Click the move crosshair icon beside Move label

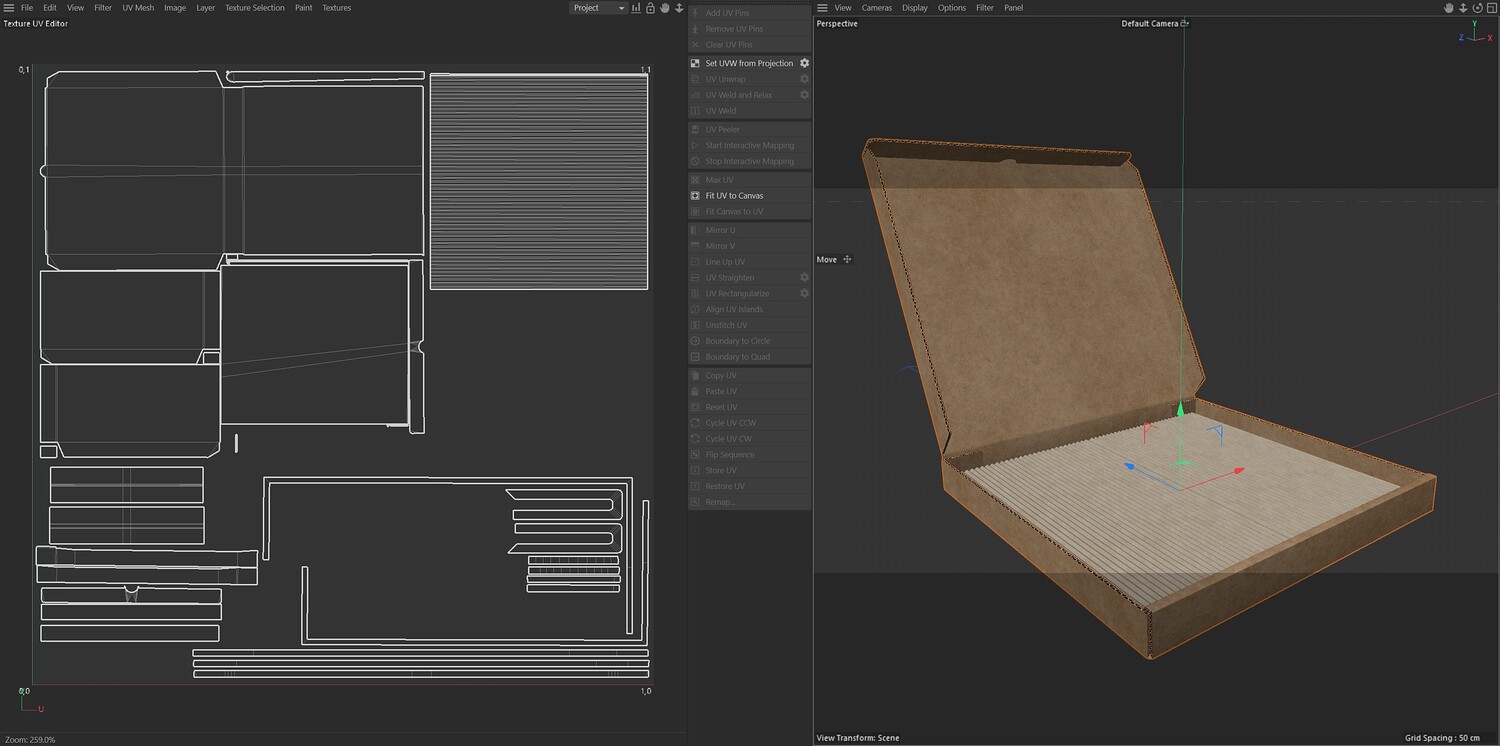point(847,260)
